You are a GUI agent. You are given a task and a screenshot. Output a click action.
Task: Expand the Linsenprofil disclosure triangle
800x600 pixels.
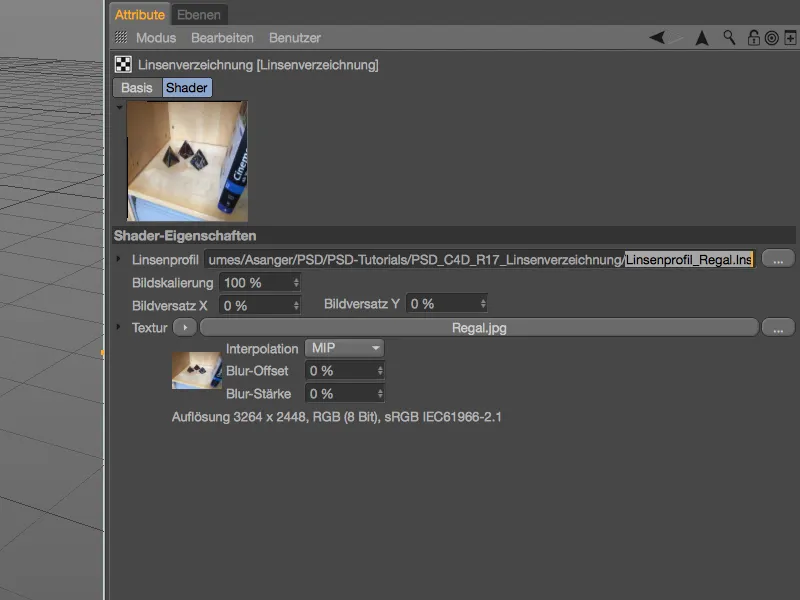coord(119,258)
